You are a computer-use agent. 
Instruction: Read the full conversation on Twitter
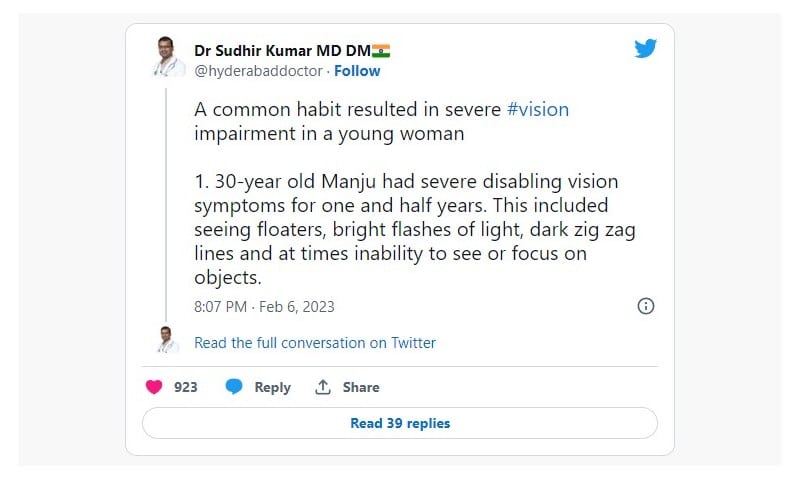[315, 342]
